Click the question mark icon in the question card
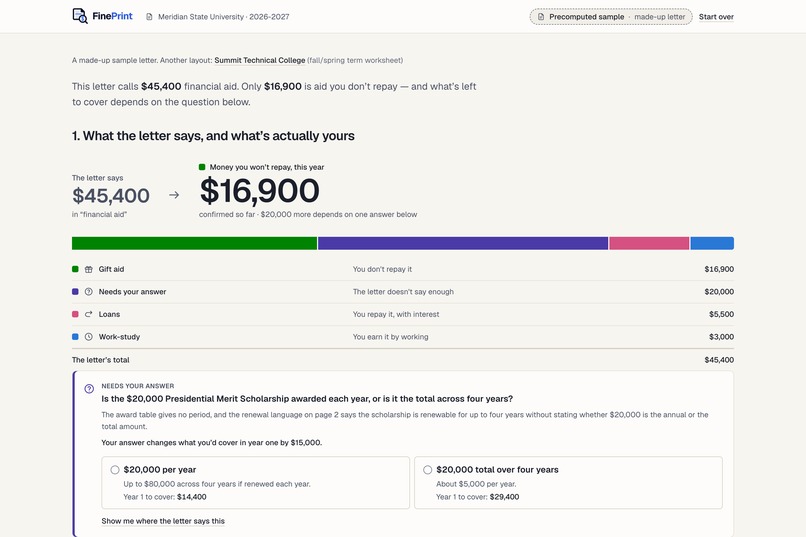The image size is (806, 537). click(89, 389)
